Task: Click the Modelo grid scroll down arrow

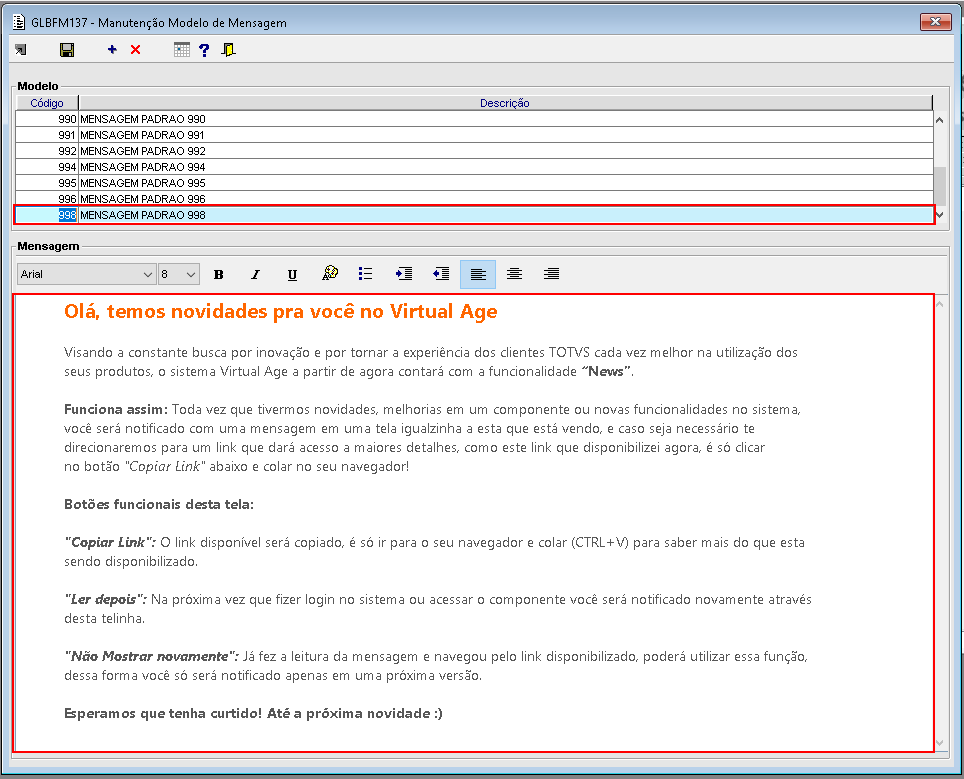Action: pos(939,215)
